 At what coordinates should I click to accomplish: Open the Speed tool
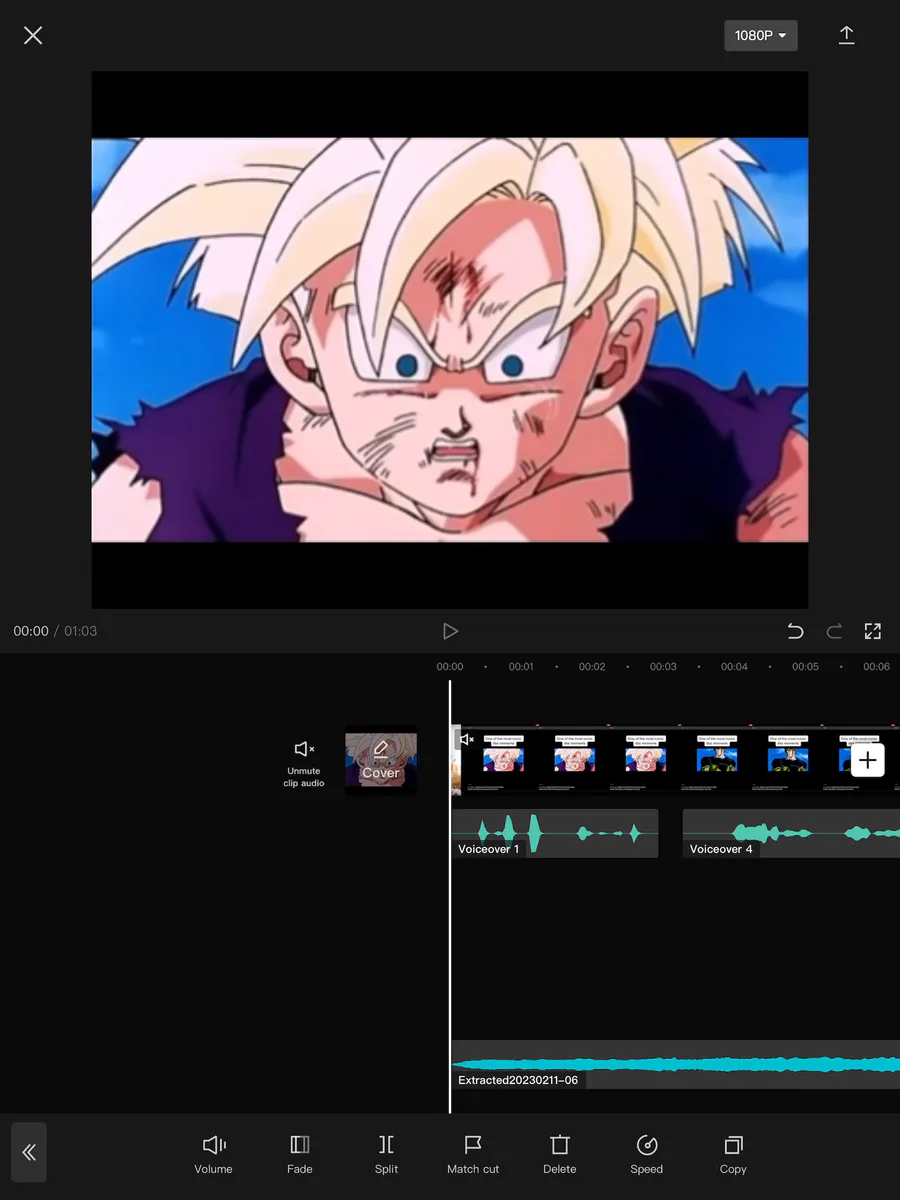[647, 1154]
